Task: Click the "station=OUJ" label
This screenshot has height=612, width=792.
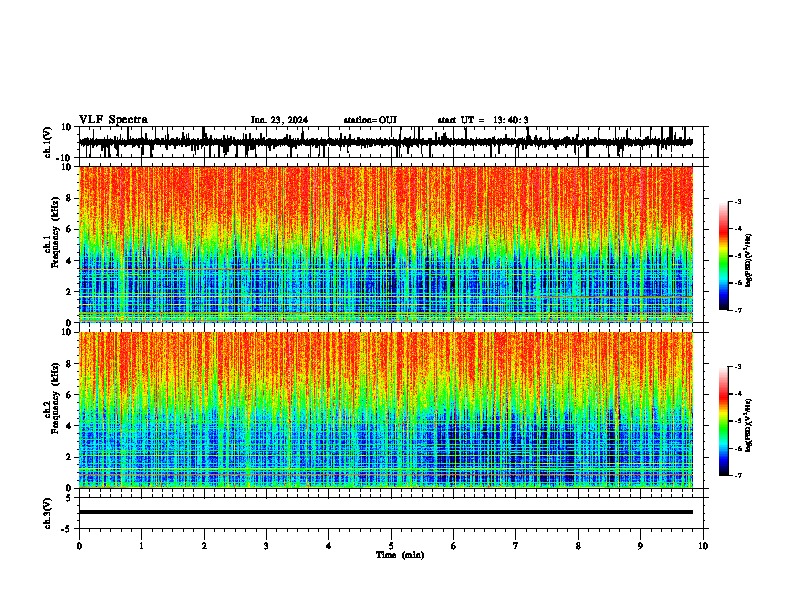Action: 370,120
